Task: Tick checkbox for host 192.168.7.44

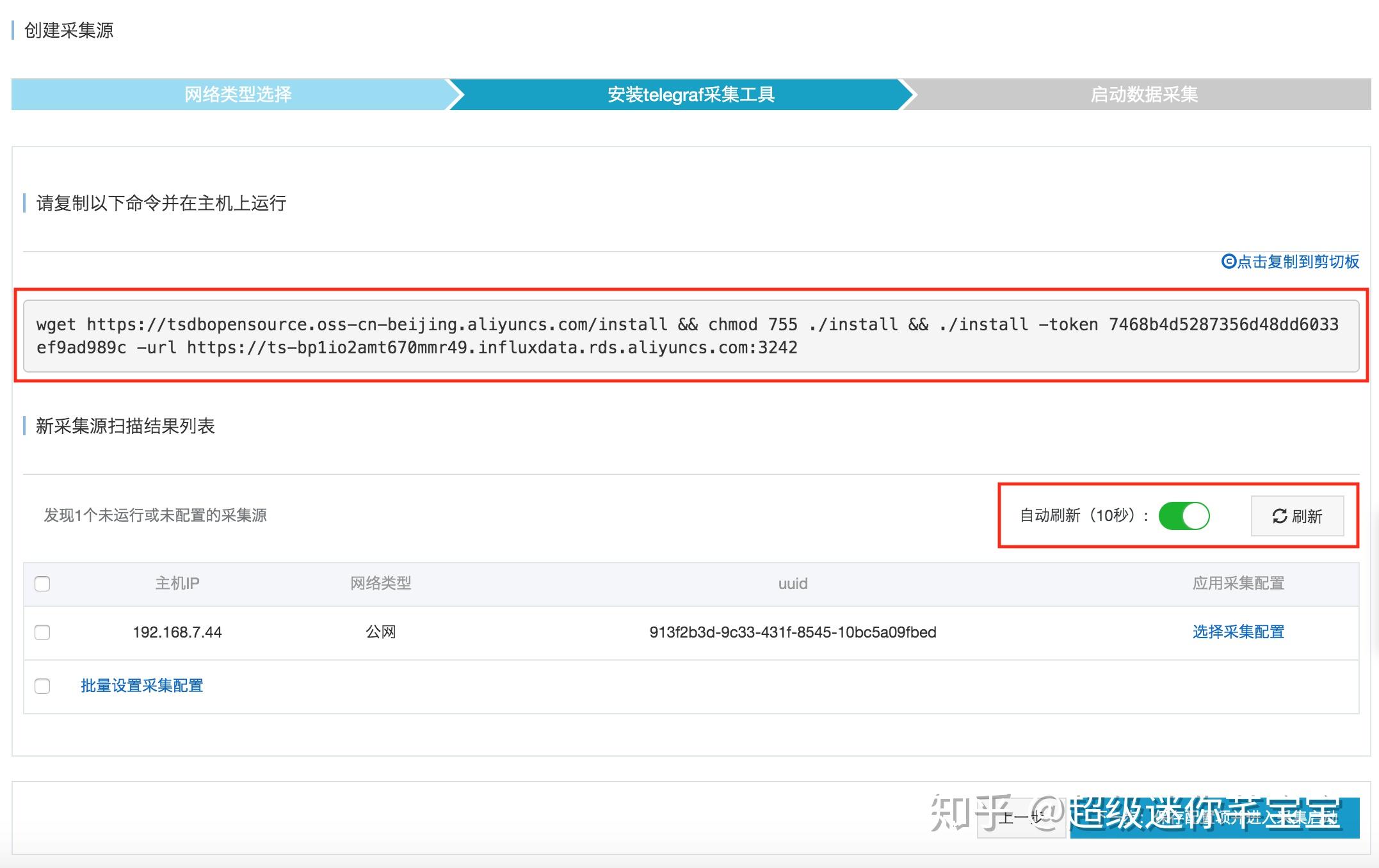Action: pyautogui.click(x=42, y=632)
